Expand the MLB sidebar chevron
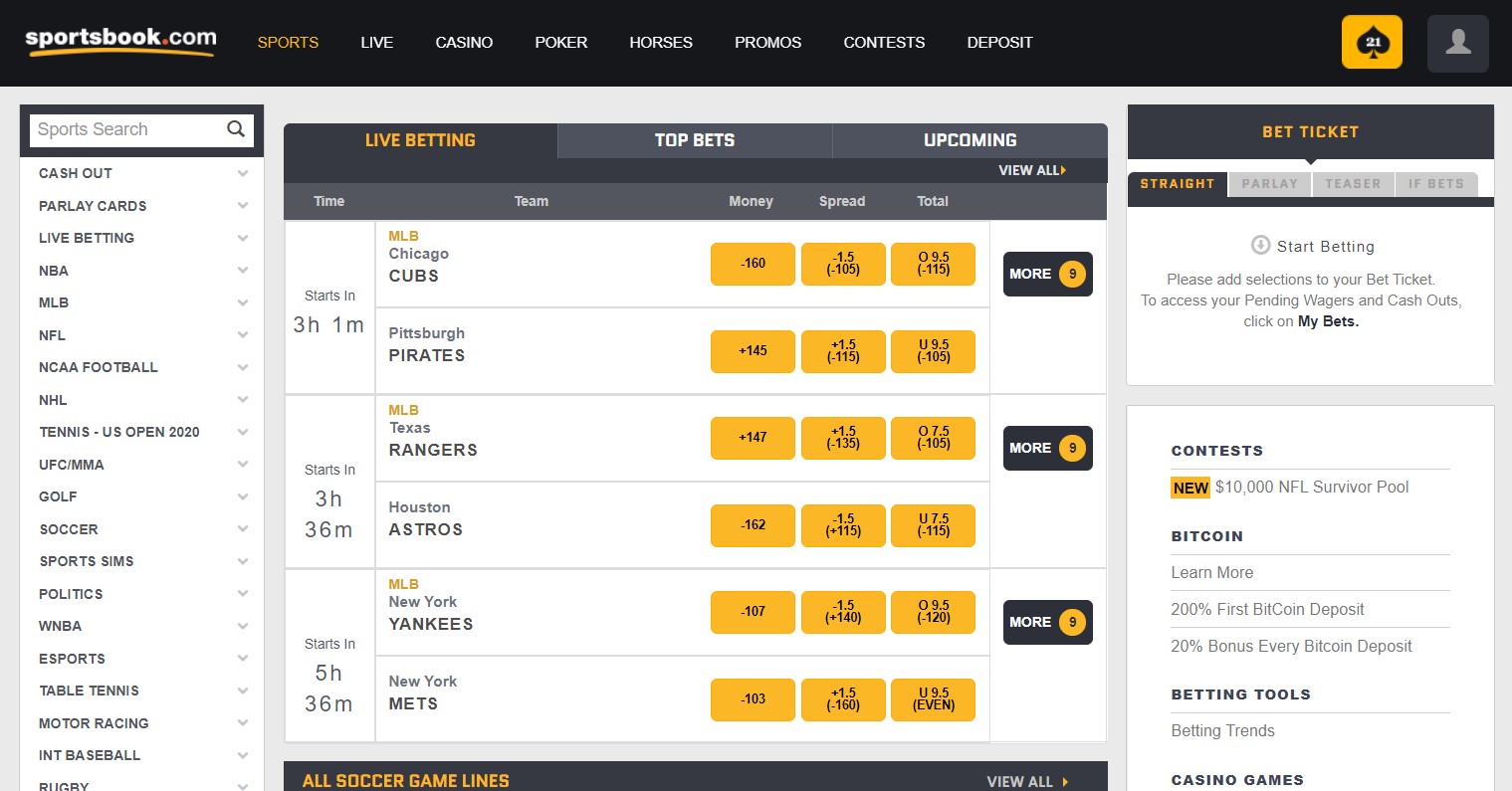 (x=243, y=302)
